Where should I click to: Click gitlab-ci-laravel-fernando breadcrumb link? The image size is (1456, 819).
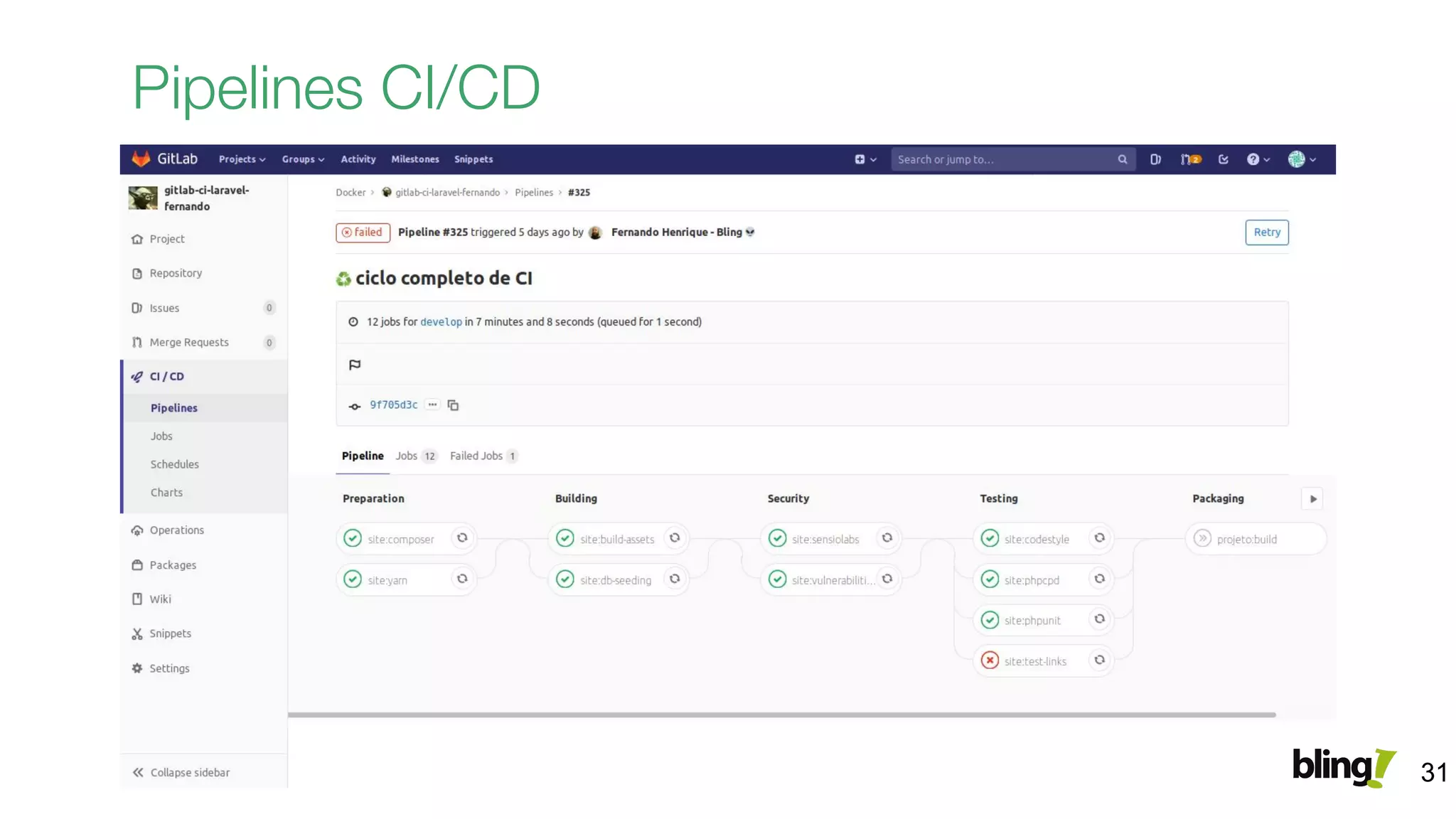tap(447, 193)
